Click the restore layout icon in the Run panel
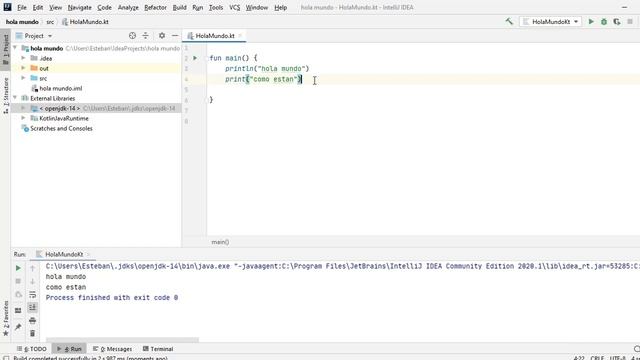The height and width of the screenshot is (360, 640). (18, 311)
